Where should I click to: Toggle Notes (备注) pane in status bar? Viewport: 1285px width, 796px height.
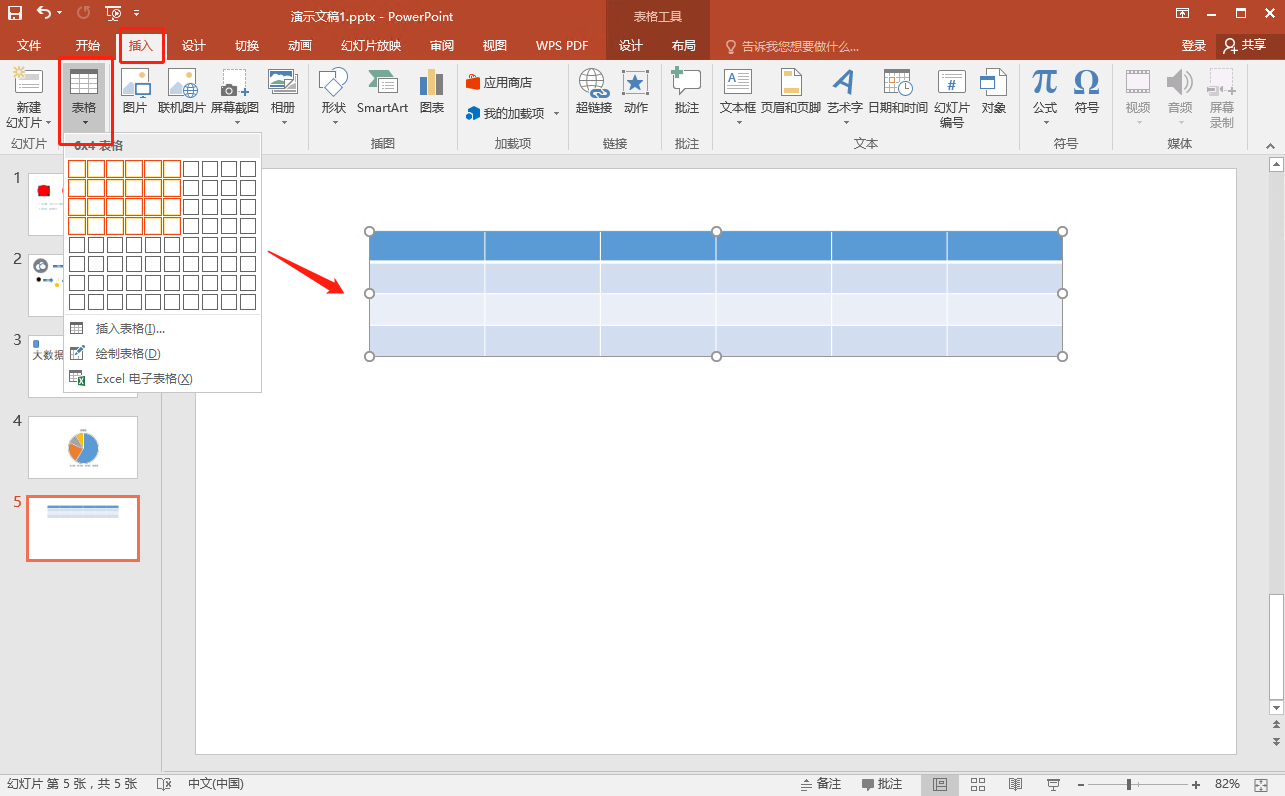pos(821,784)
